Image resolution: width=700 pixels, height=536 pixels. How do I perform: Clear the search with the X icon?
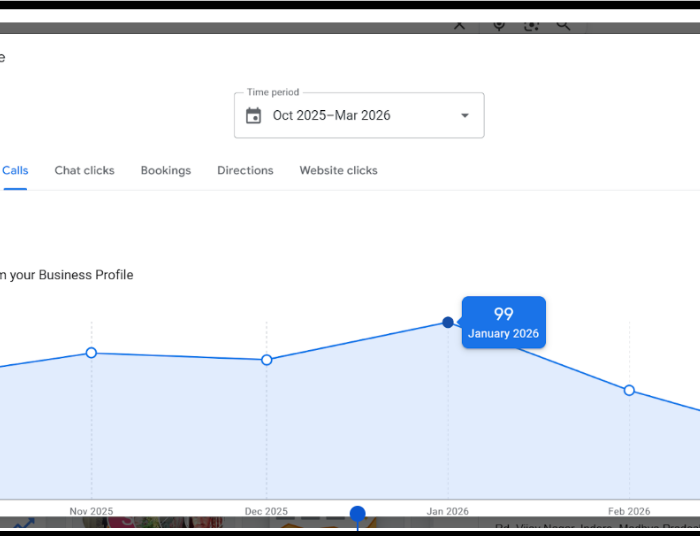coord(459,25)
